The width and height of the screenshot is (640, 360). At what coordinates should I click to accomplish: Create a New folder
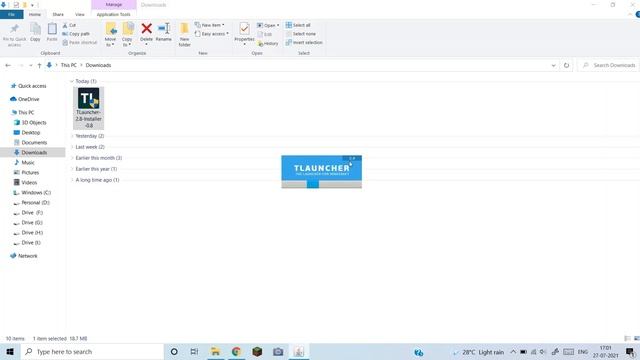coord(184,35)
